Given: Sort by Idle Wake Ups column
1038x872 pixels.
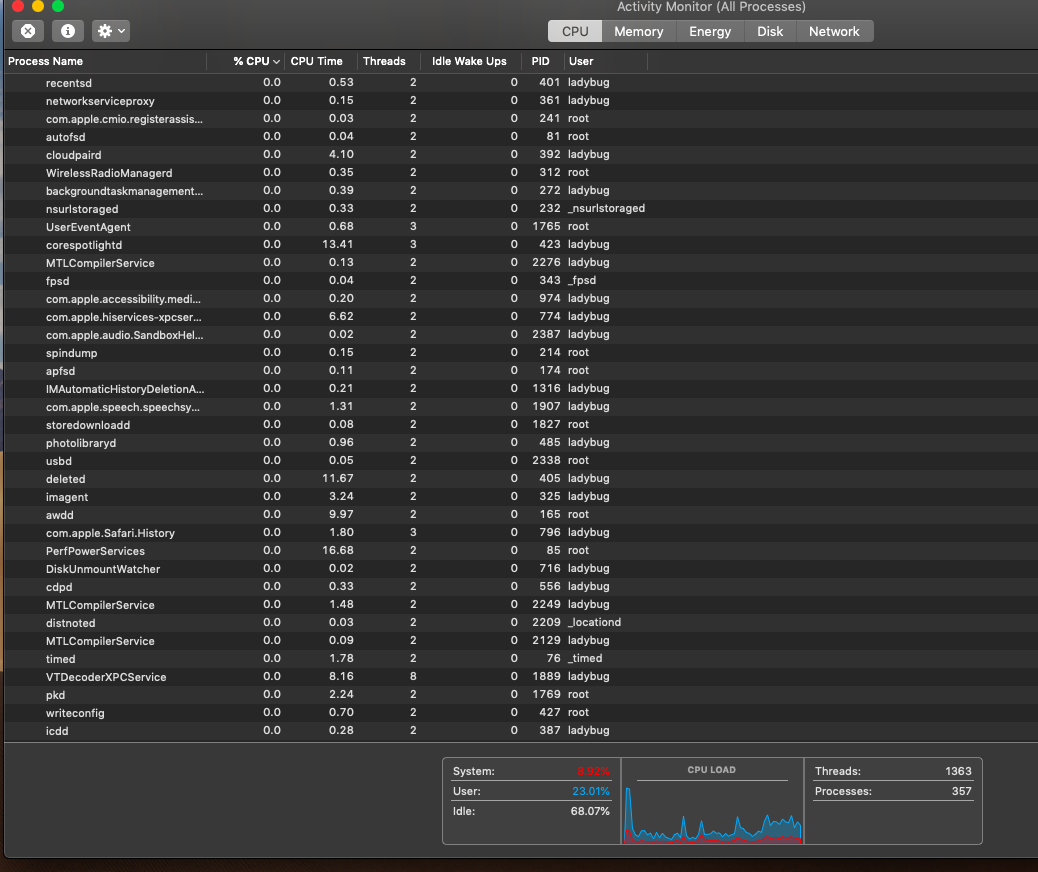Looking at the screenshot, I should pyautogui.click(x=471, y=61).
